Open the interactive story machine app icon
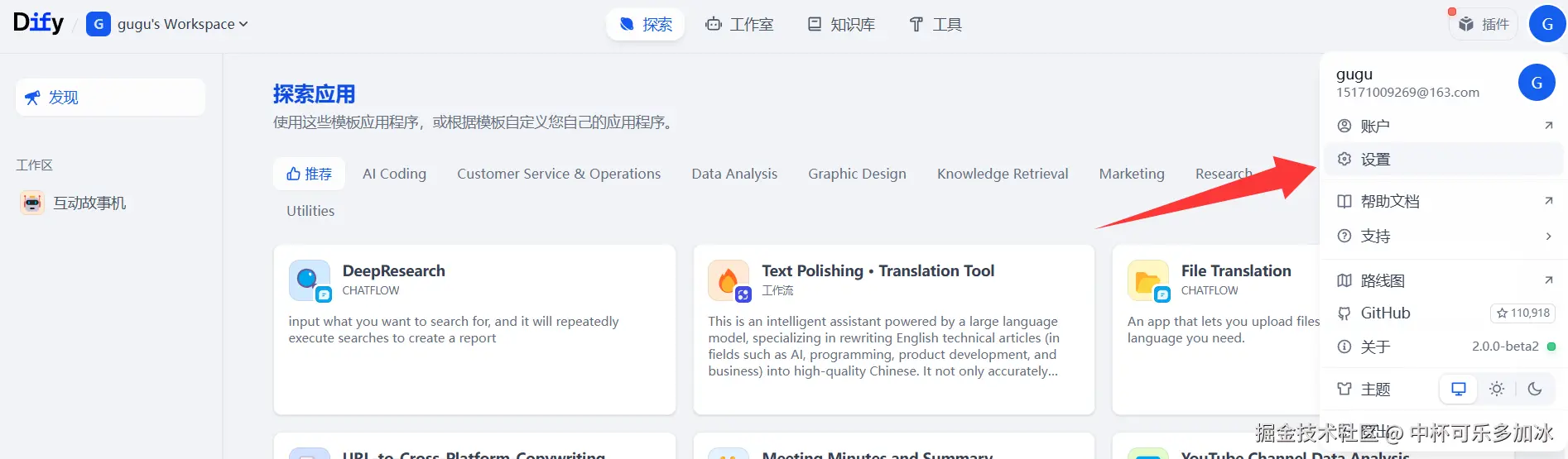Screen dimensions: 1568x459 click(32, 203)
